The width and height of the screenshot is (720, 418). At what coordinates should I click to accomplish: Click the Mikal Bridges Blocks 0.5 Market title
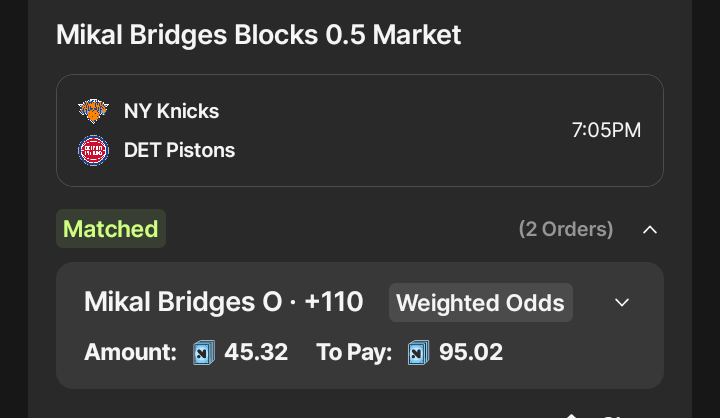click(x=259, y=34)
